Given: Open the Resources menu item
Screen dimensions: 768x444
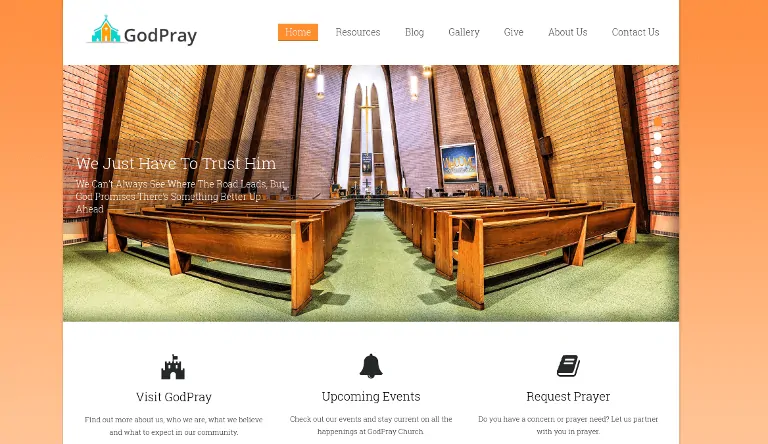Looking at the screenshot, I should (x=358, y=32).
